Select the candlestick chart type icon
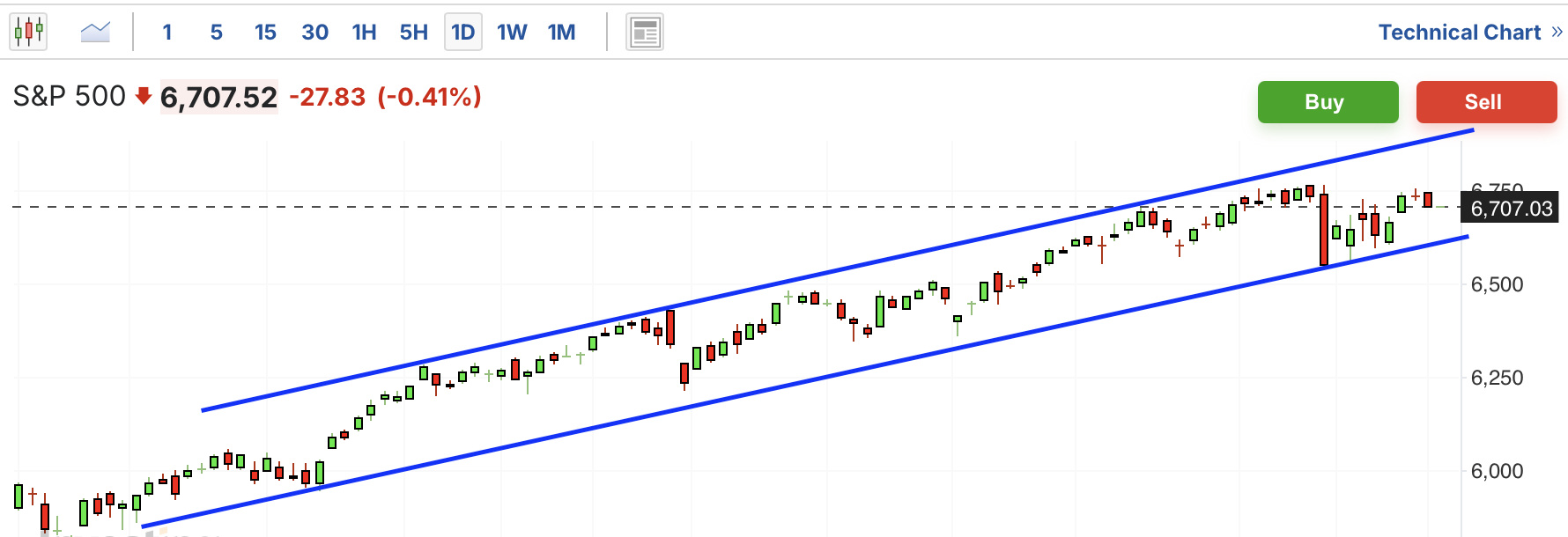This screenshot has width=1568, height=537. coord(28,33)
